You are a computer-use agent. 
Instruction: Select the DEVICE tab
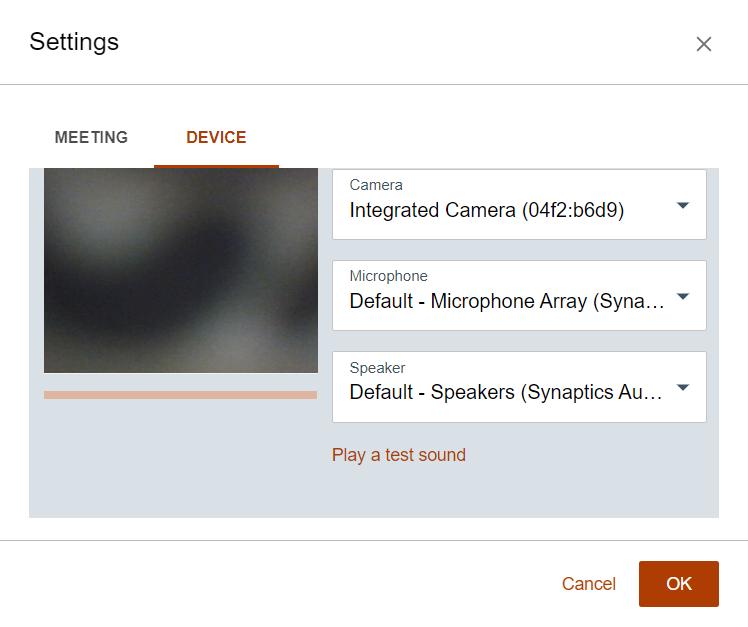[x=216, y=138]
